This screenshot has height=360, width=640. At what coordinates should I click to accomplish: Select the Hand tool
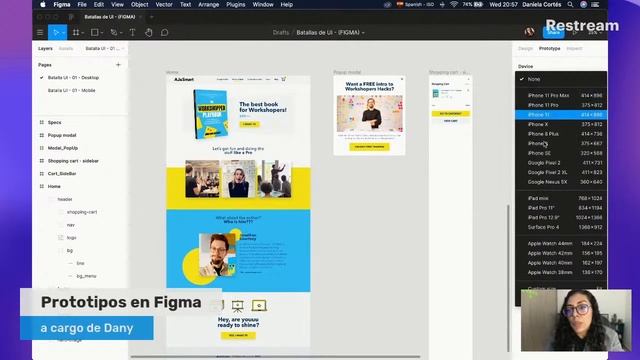[x=149, y=33]
